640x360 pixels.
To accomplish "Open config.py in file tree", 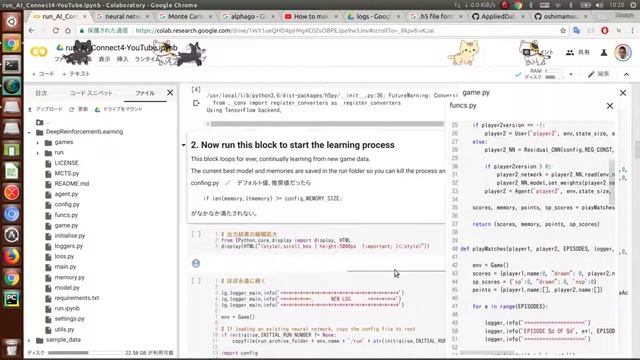I will click(x=67, y=204).
